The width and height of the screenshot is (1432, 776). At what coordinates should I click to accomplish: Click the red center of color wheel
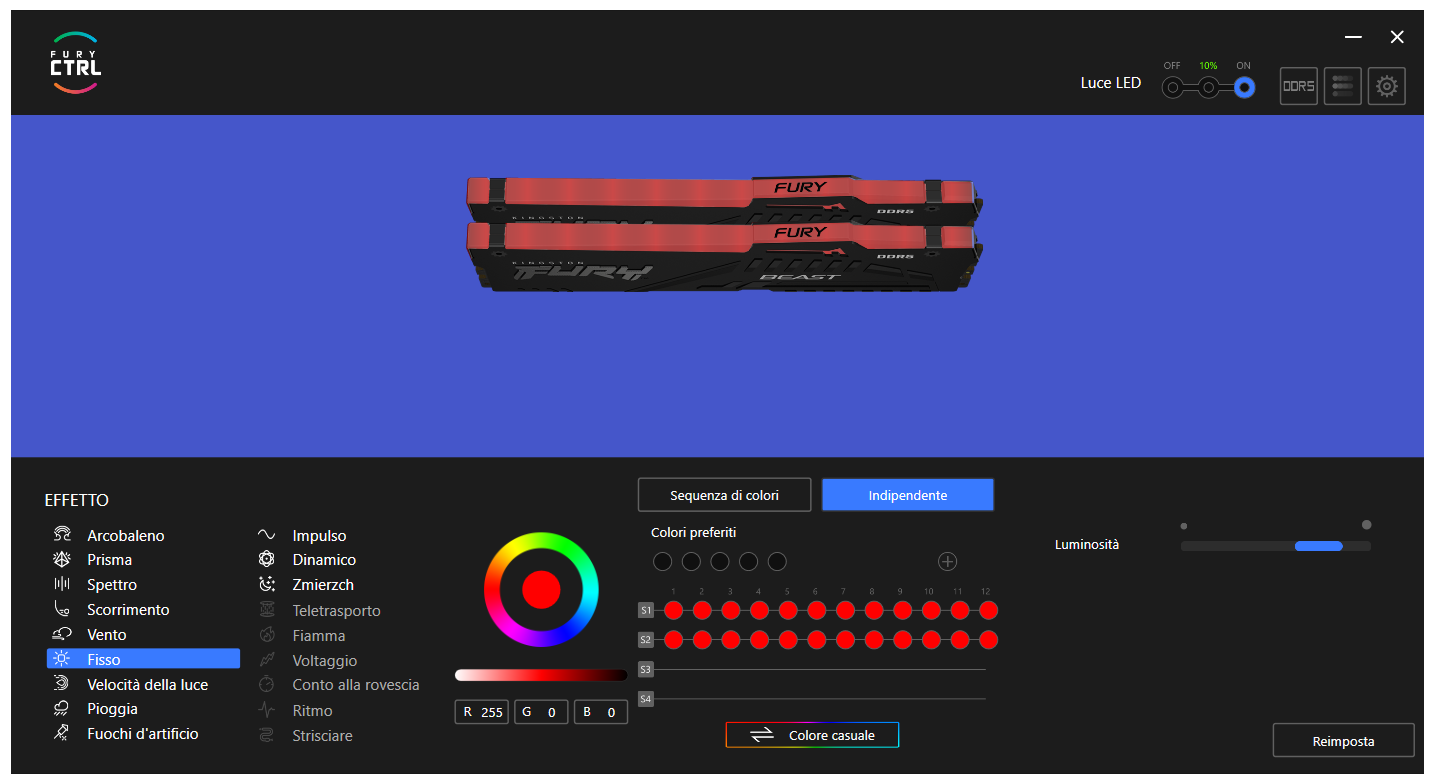coord(541,589)
